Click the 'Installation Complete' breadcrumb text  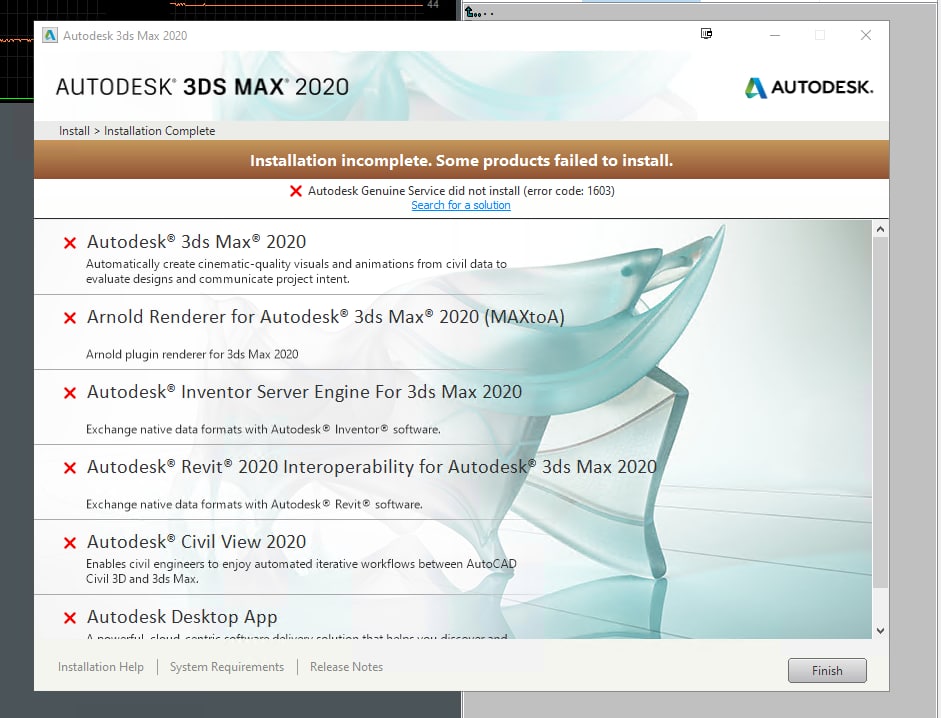point(159,131)
